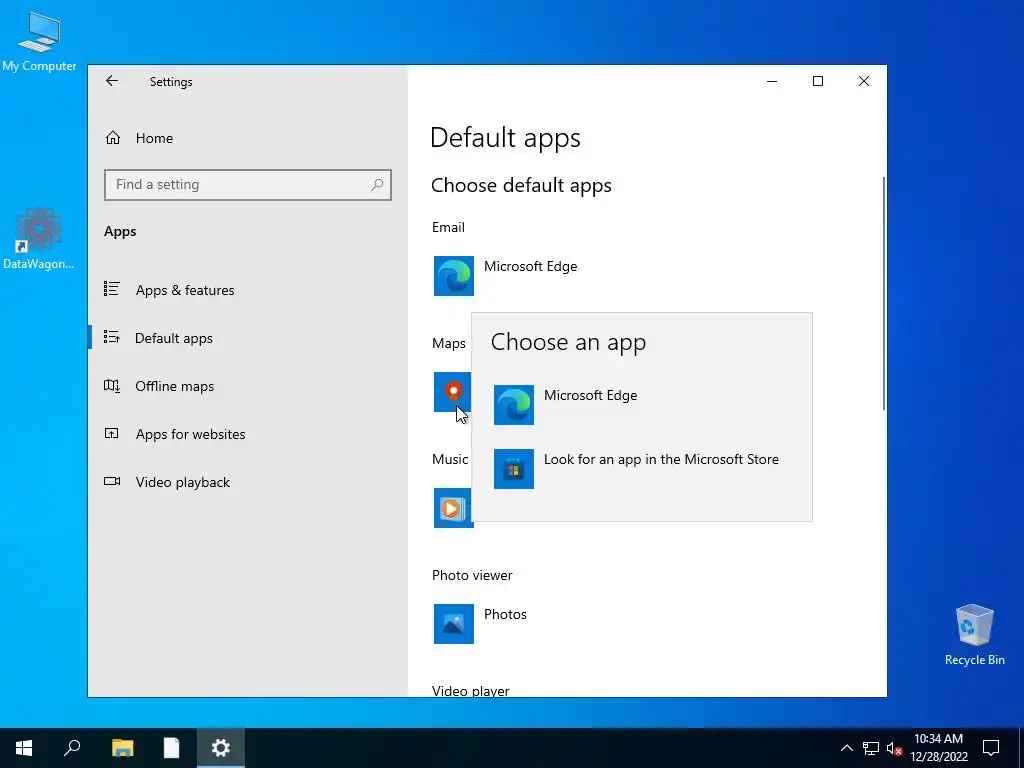Click the Default apps sidebar icon
The width and height of the screenshot is (1024, 768).
coord(112,337)
